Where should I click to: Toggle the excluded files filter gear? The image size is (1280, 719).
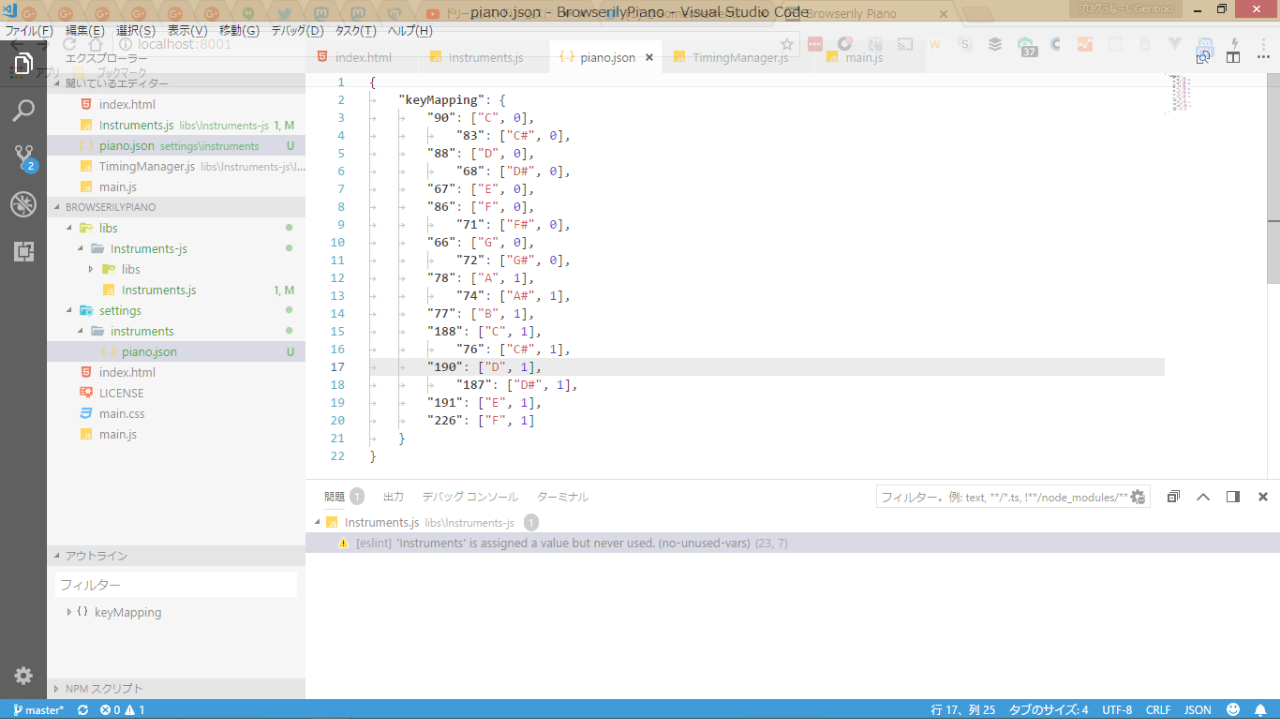click(x=1138, y=497)
